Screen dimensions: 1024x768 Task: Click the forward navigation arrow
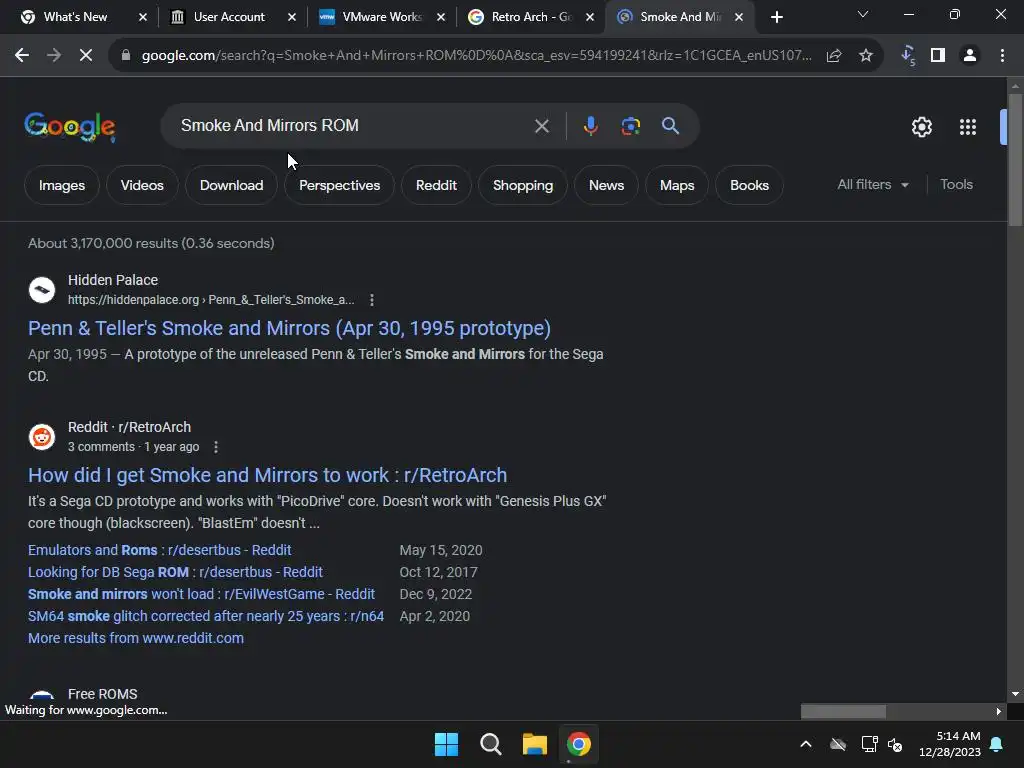coord(54,56)
